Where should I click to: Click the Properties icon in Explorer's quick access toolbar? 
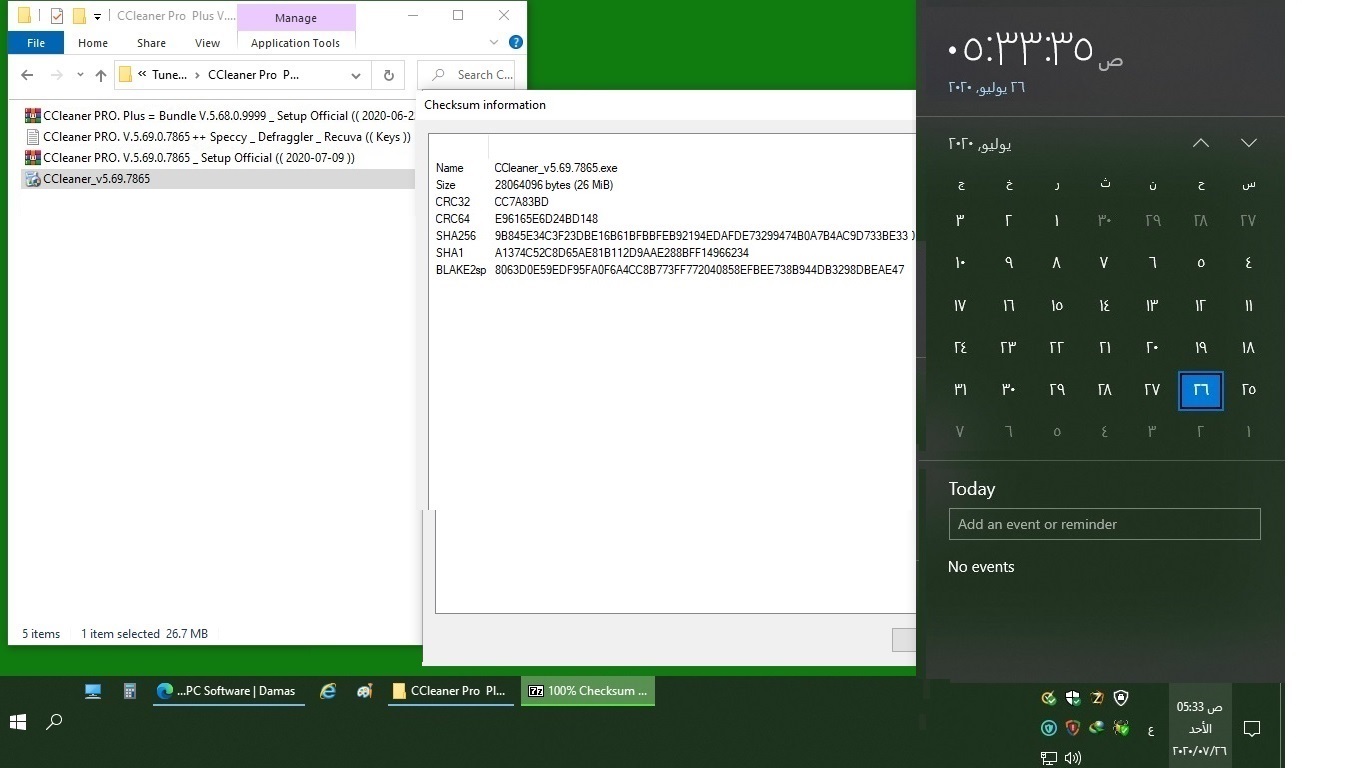pos(57,16)
